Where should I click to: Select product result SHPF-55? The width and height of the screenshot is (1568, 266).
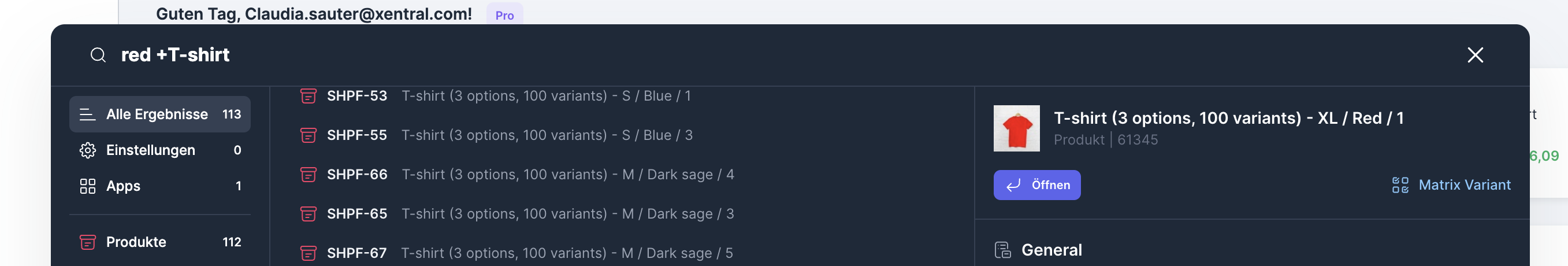[x=509, y=135]
